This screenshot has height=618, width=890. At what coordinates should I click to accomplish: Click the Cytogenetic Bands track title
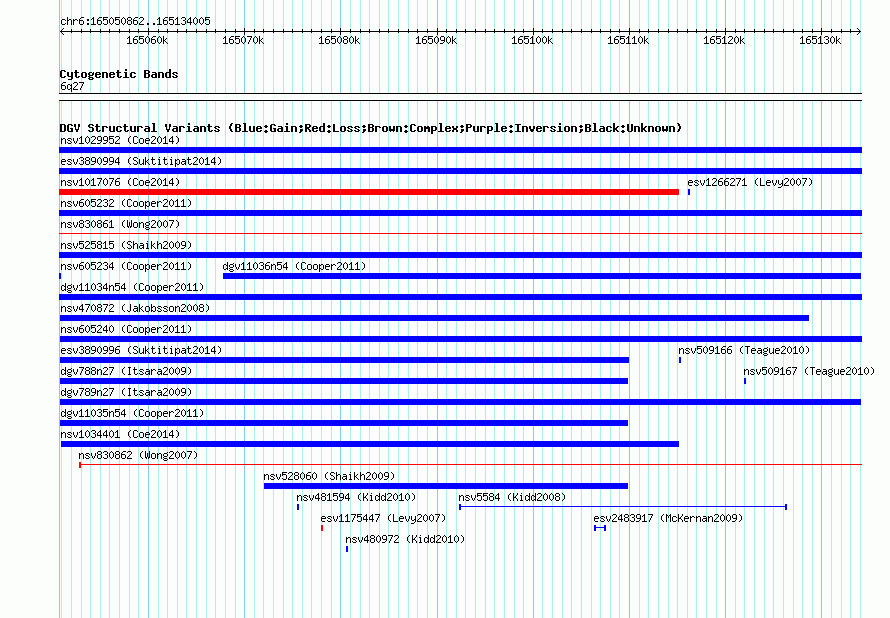pyautogui.click(x=119, y=74)
